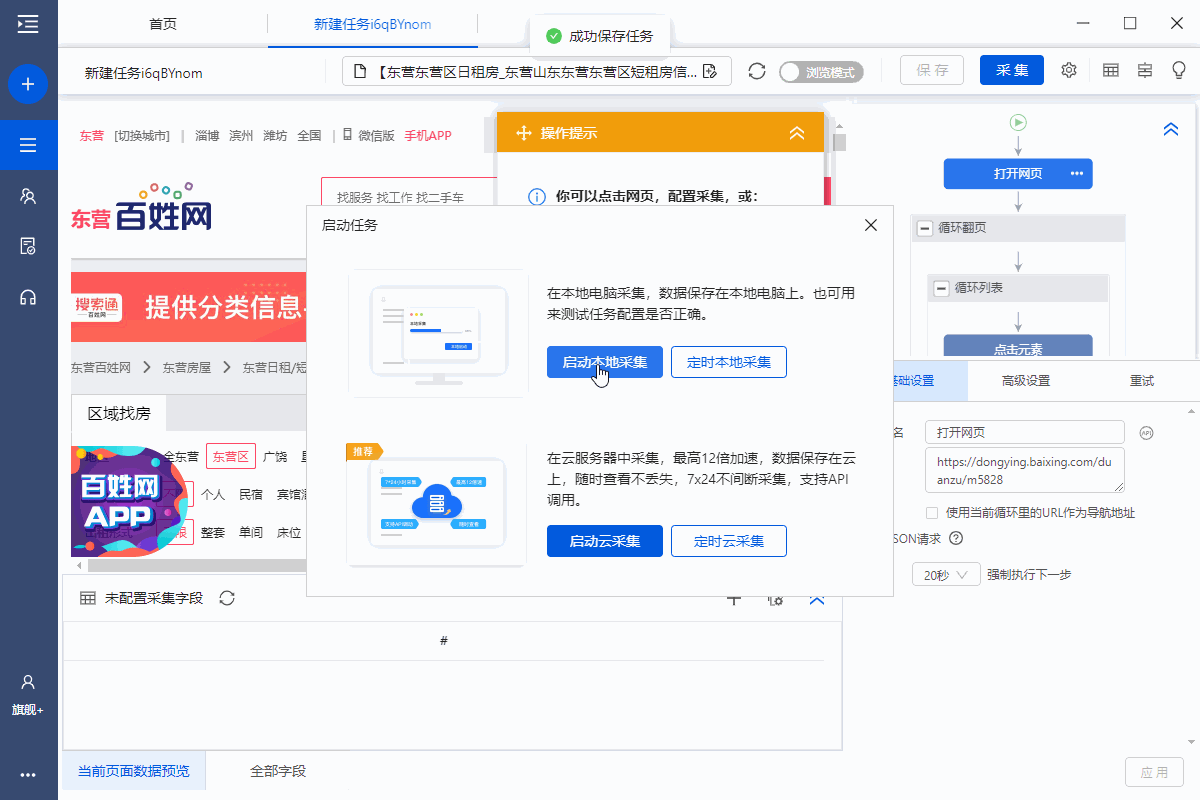Switch to the 全部字段 tab
The image size is (1200, 800).
point(278,771)
